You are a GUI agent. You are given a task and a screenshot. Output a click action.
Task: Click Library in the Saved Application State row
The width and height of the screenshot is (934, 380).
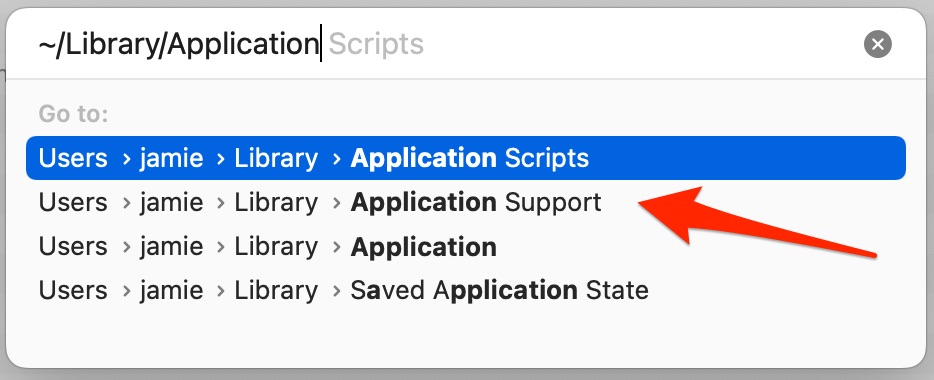click(276, 290)
